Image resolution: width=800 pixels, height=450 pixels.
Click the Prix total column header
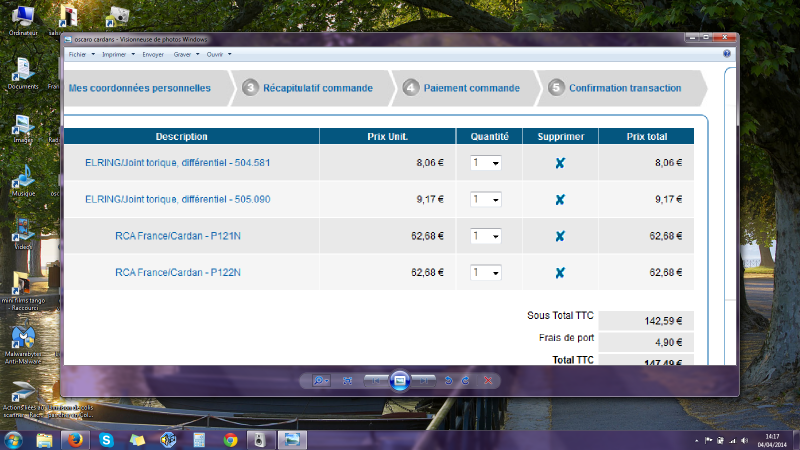(x=646, y=137)
